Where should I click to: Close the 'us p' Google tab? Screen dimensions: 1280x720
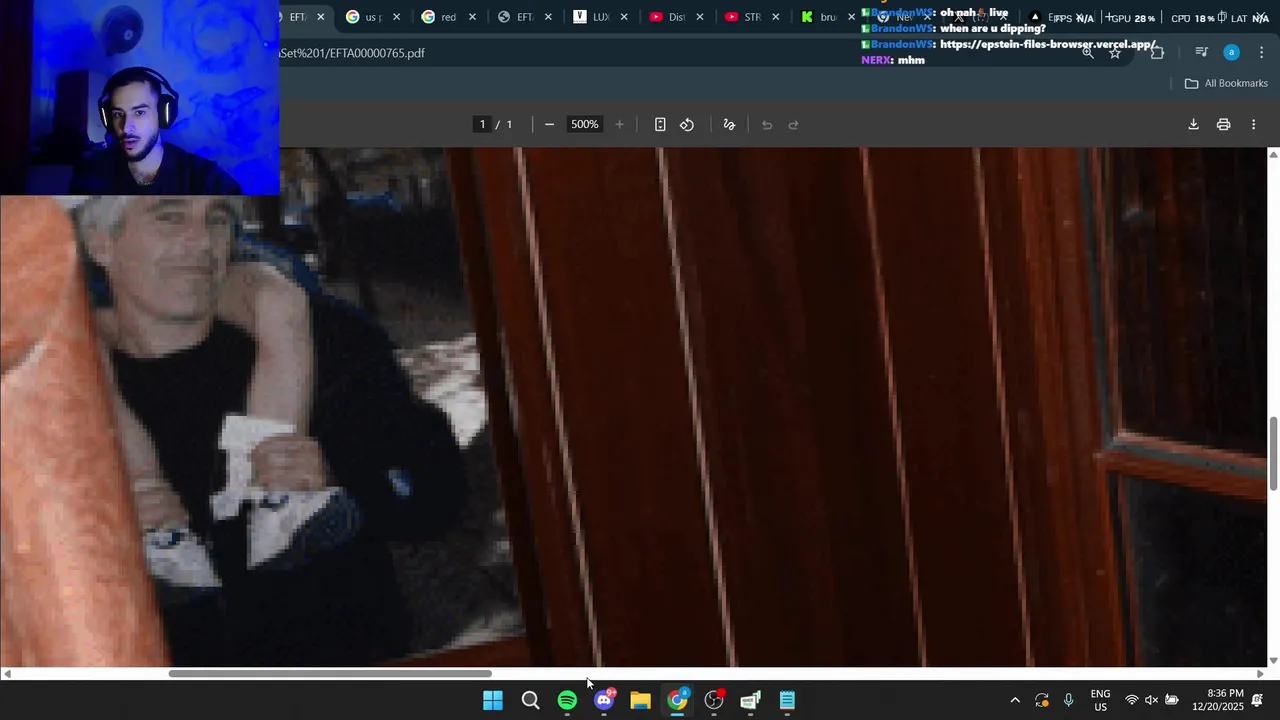click(x=397, y=17)
